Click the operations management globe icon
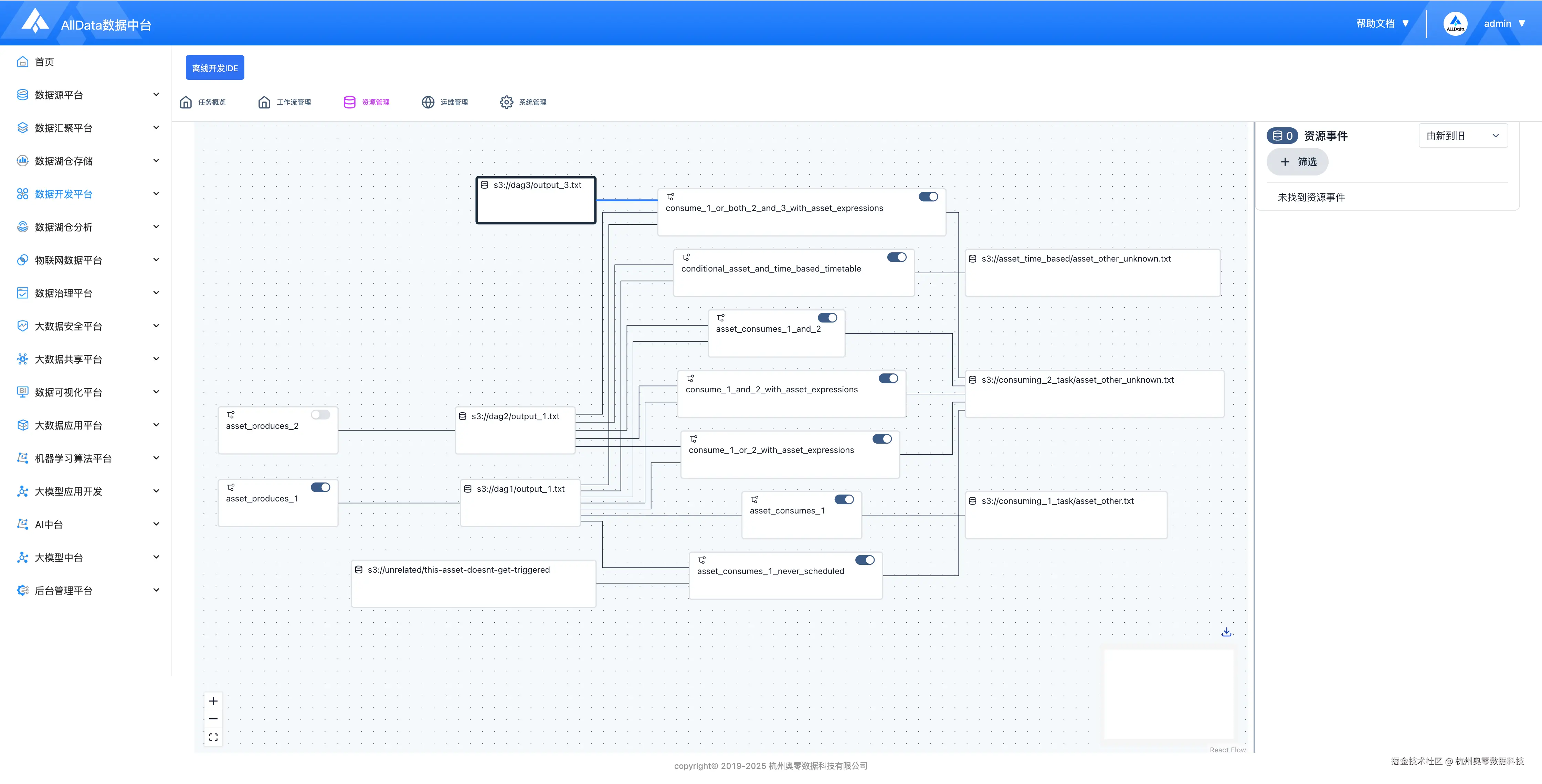This screenshot has height=784, width=1542. click(427, 102)
